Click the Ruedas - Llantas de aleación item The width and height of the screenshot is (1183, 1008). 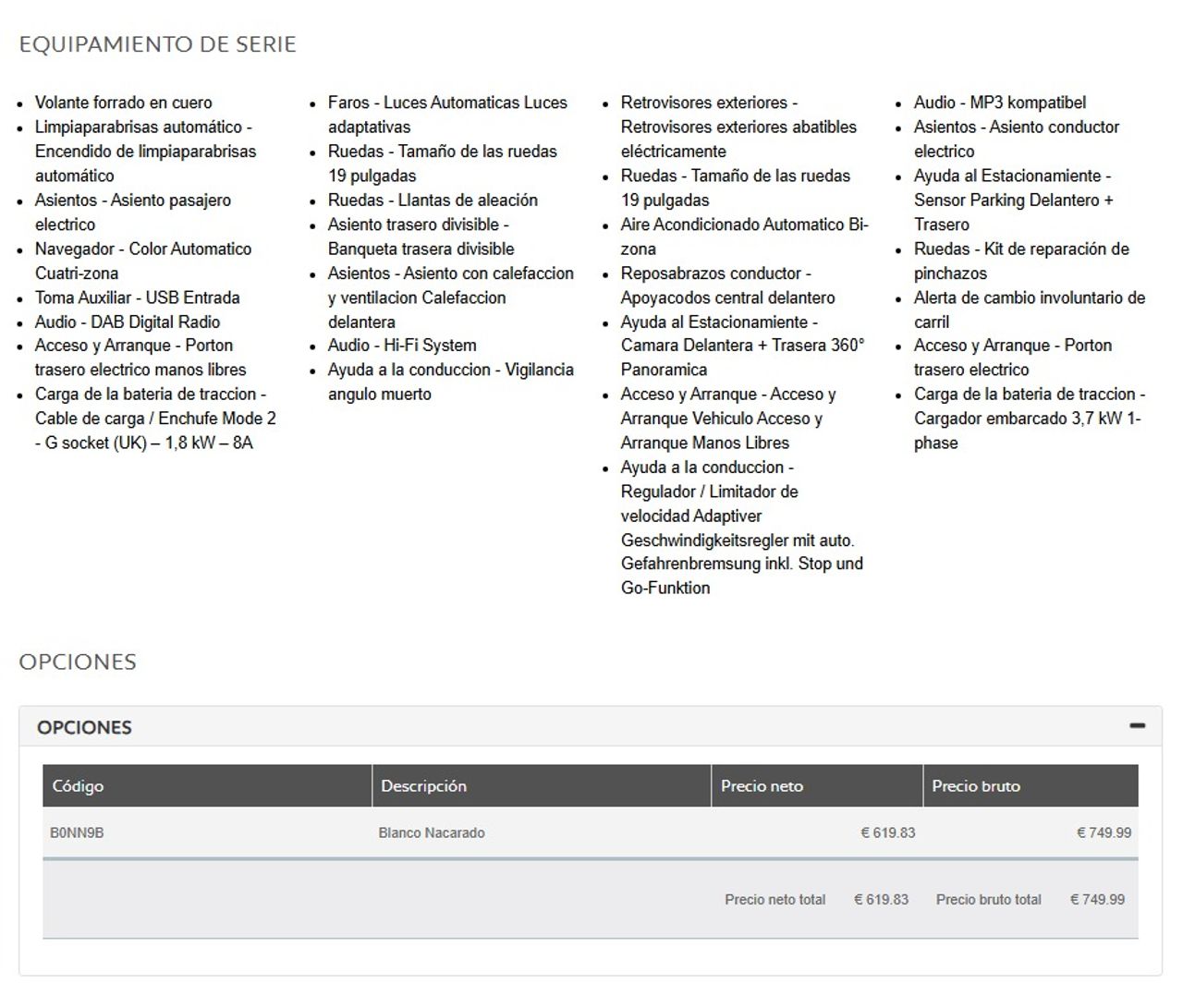point(433,200)
